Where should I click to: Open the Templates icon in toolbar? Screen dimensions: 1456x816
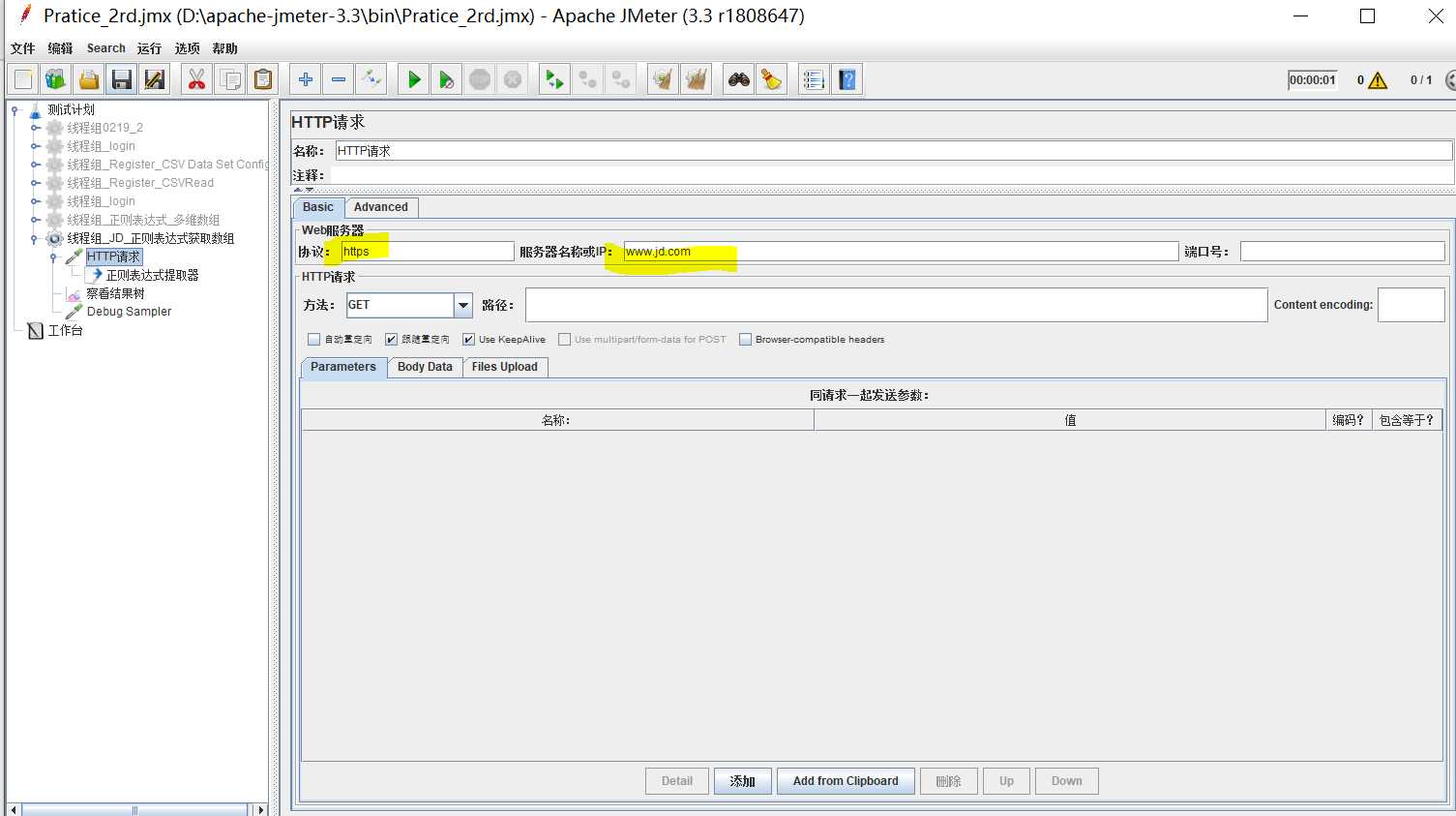[x=56, y=79]
